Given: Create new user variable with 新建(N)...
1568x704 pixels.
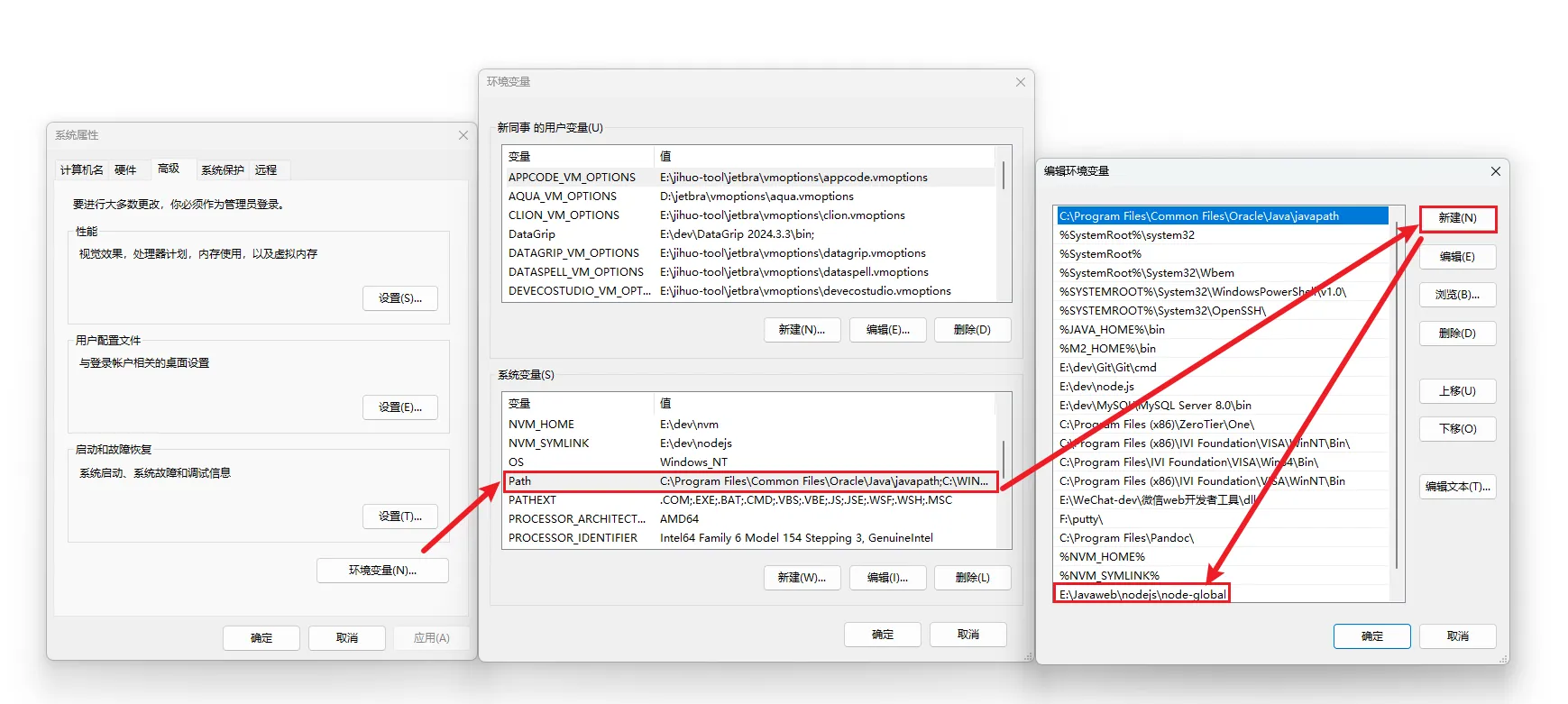Looking at the screenshot, I should click(x=802, y=330).
